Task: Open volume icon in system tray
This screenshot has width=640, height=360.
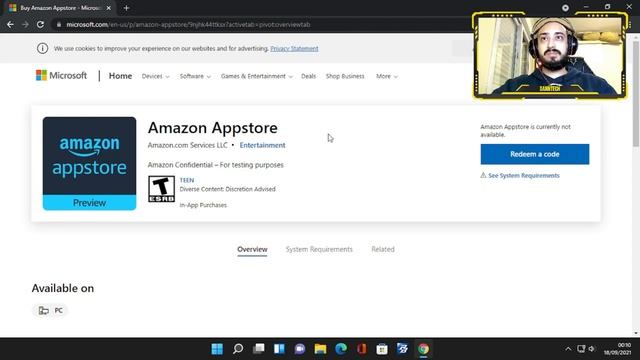Action: [x=591, y=349]
